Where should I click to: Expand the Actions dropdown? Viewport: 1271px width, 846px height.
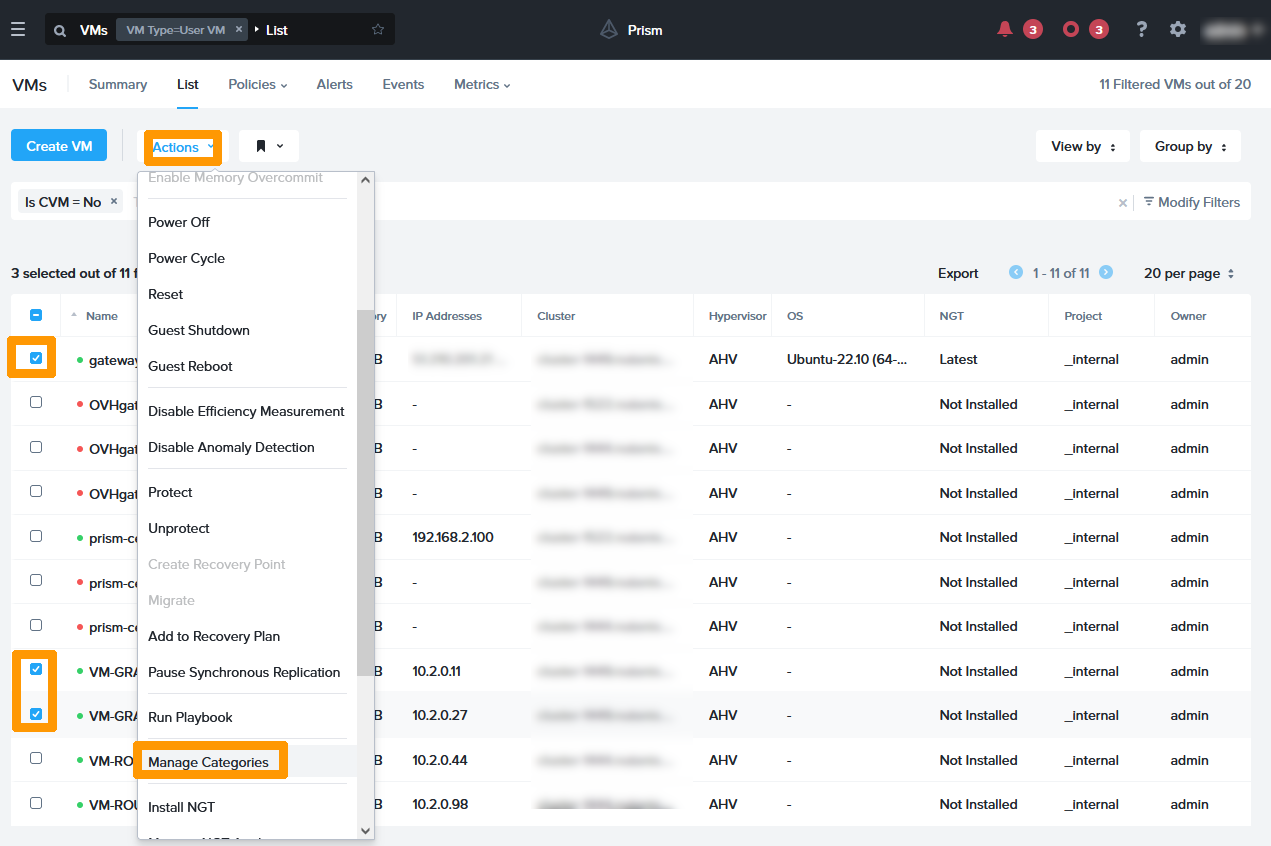point(183,147)
